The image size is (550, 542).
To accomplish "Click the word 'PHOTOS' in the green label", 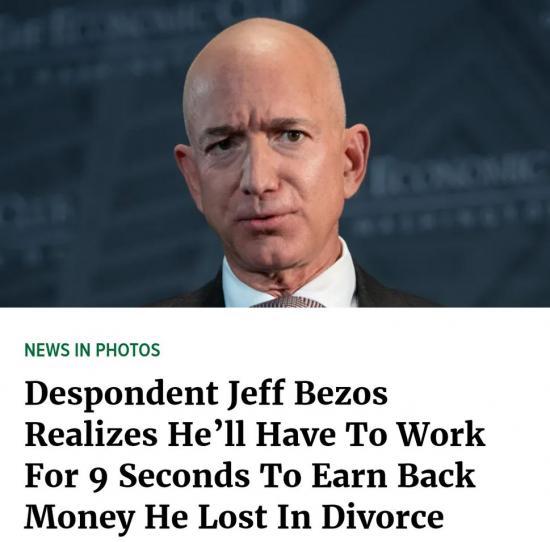I will coord(128,350).
